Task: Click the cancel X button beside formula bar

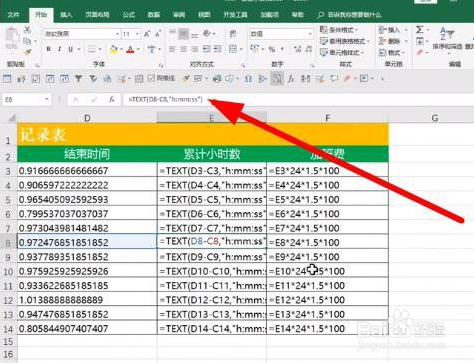Action: [76, 99]
